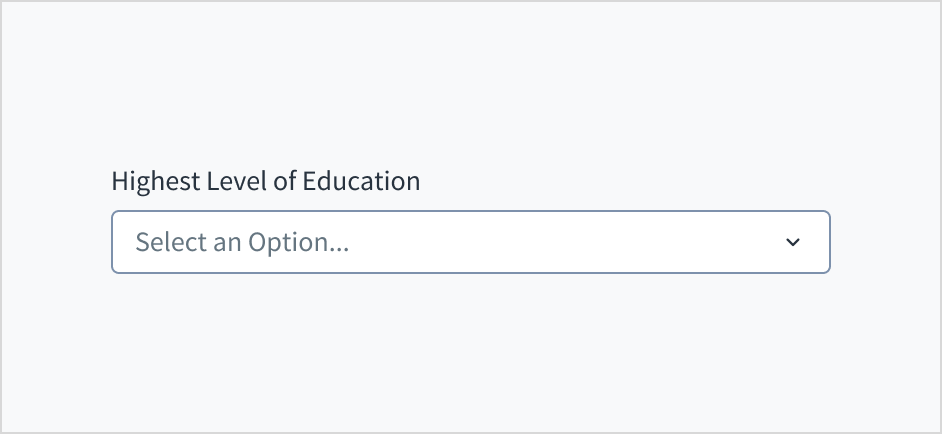
Task: Click the 'Select an Option...' placeholder text
Action: (242, 242)
